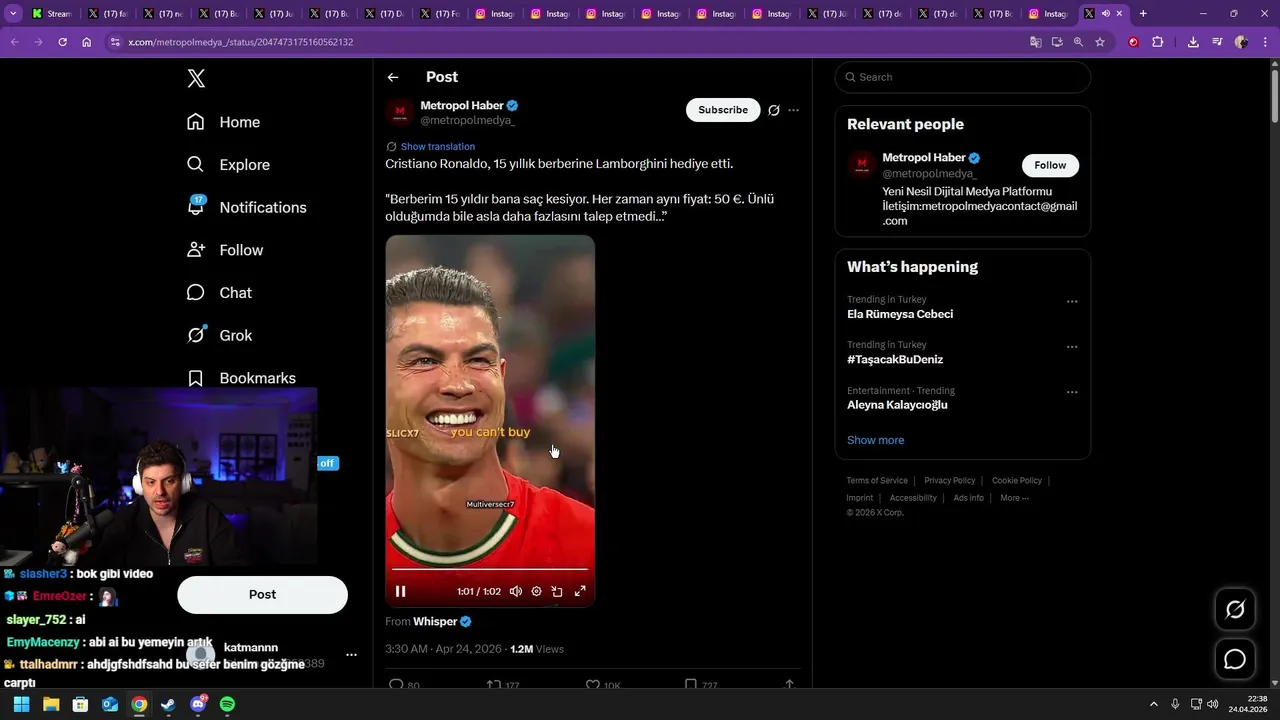Show hidden system tray icons
Image resolution: width=1280 pixels, height=720 pixels.
[1153, 704]
